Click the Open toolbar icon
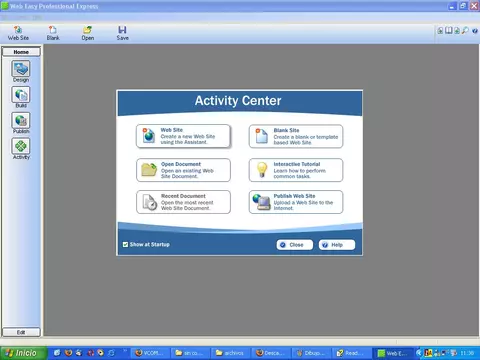The height and width of the screenshot is (360, 480). click(x=88, y=33)
